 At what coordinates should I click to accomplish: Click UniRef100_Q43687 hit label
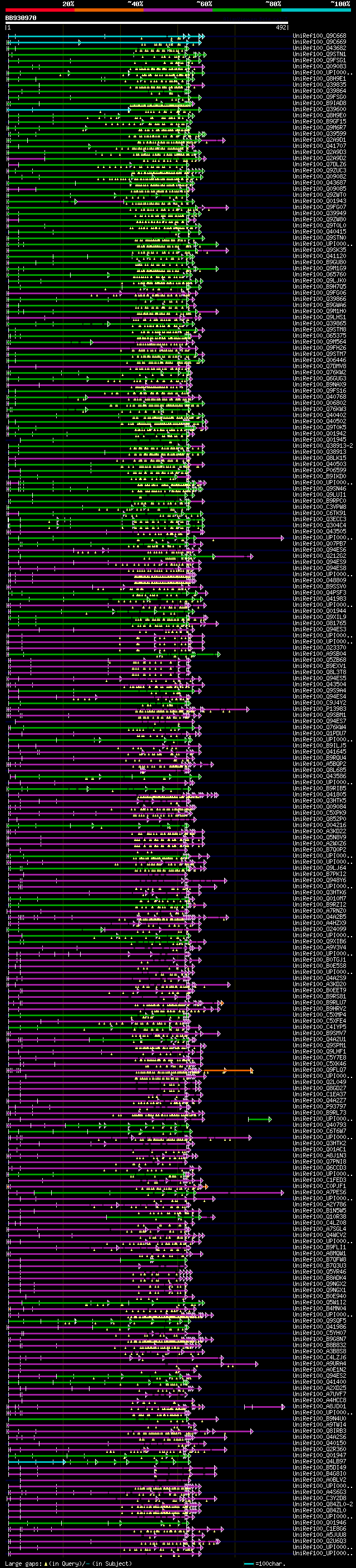click(x=319, y=182)
